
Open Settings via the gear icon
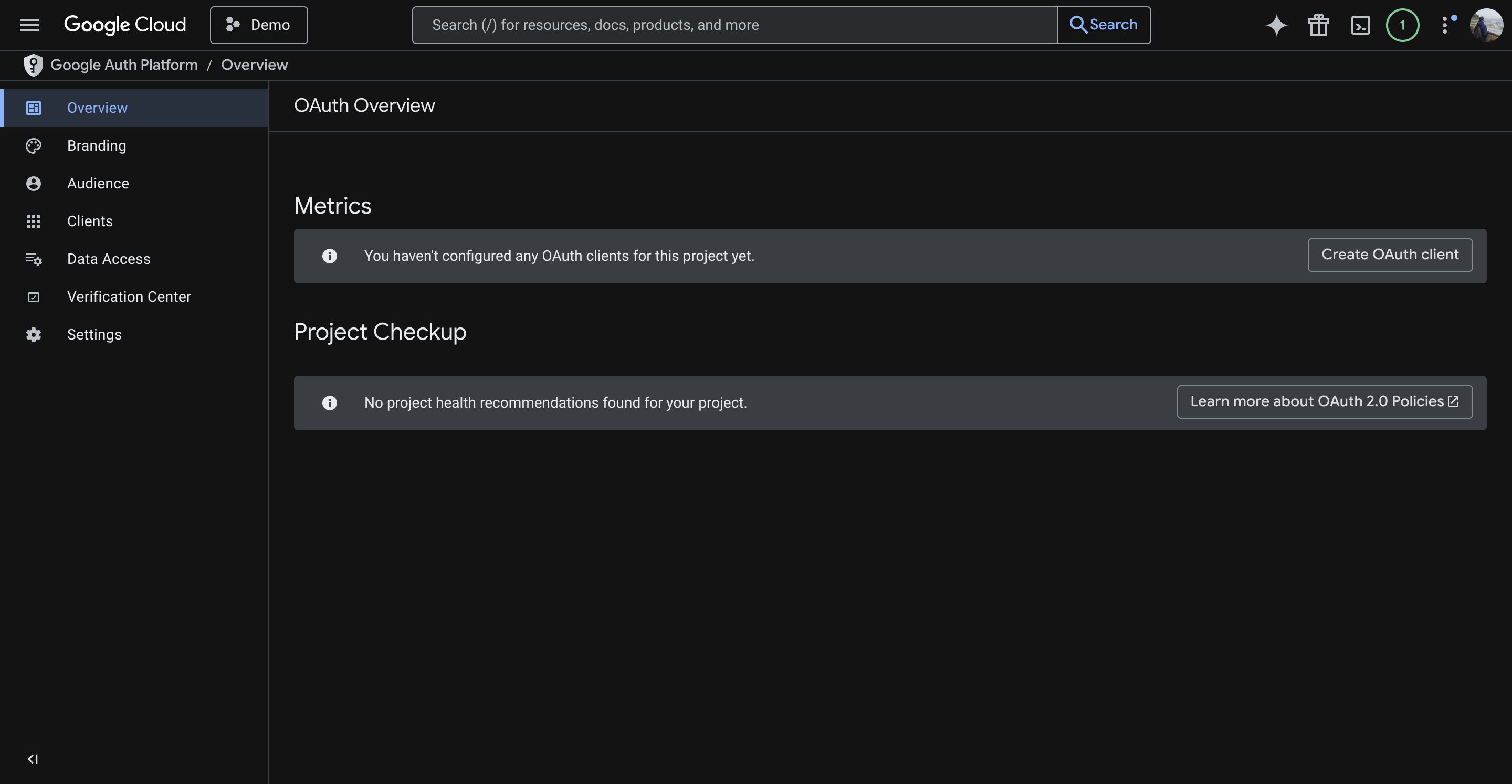(x=34, y=334)
